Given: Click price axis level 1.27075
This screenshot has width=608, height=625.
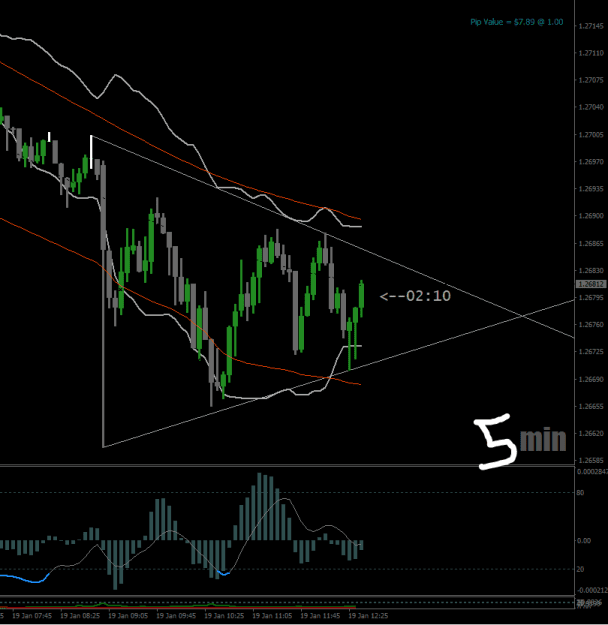Looking at the screenshot, I should 590,80.
